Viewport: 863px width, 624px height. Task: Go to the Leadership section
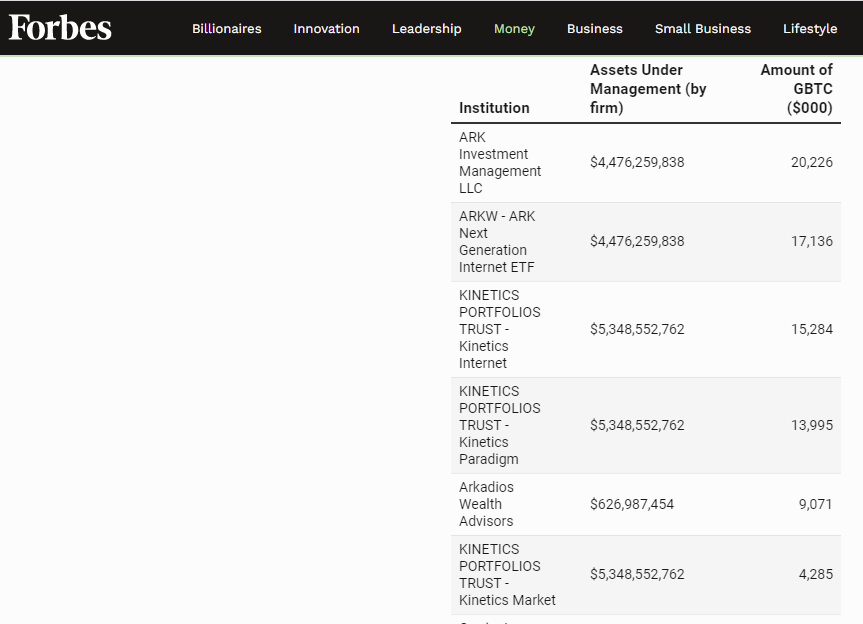[x=427, y=29]
